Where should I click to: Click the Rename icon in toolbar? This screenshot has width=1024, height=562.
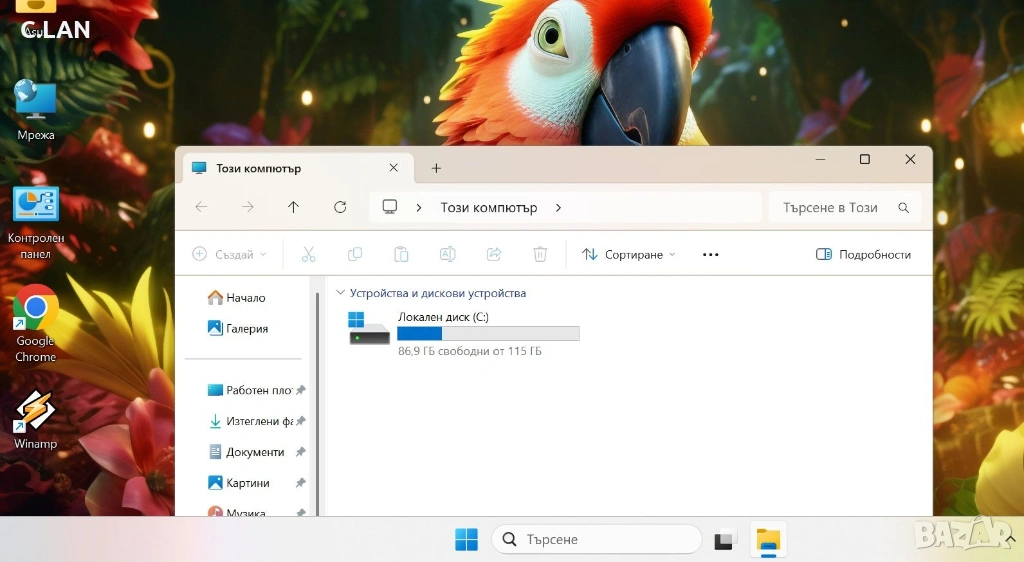point(447,254)
